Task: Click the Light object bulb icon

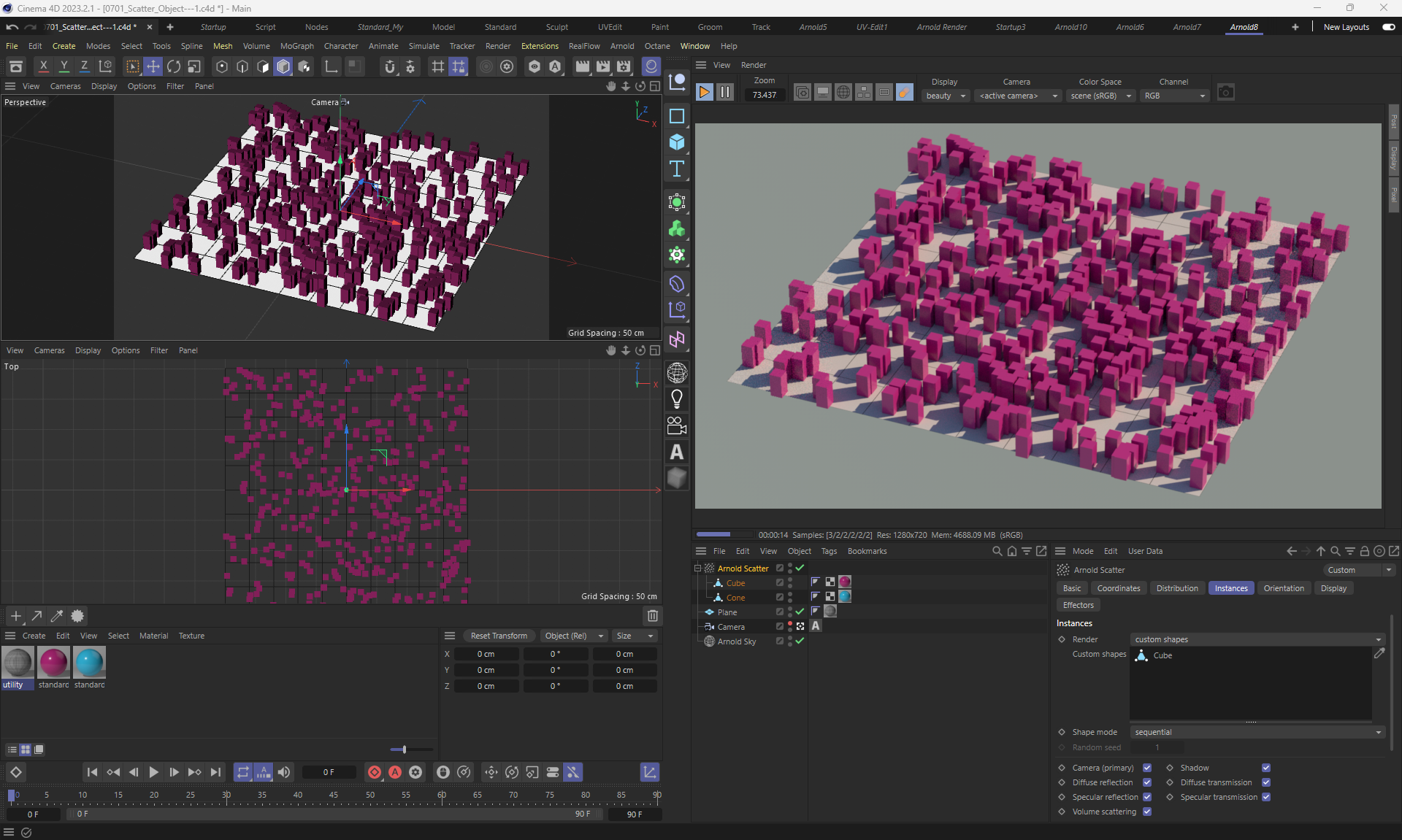Action: pyautogui.click(x=677, y=399)
